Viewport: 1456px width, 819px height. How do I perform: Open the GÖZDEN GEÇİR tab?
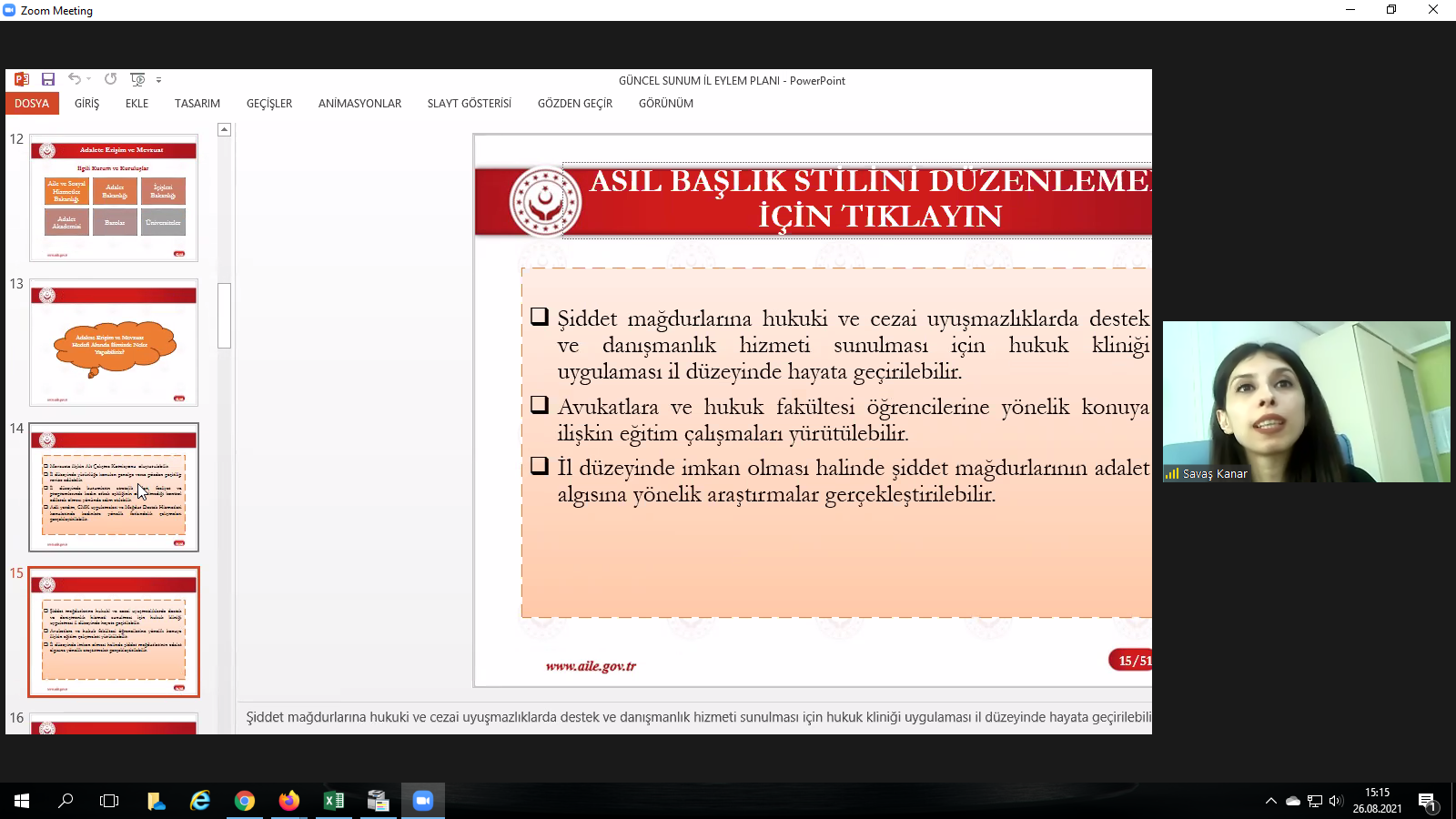575,104
